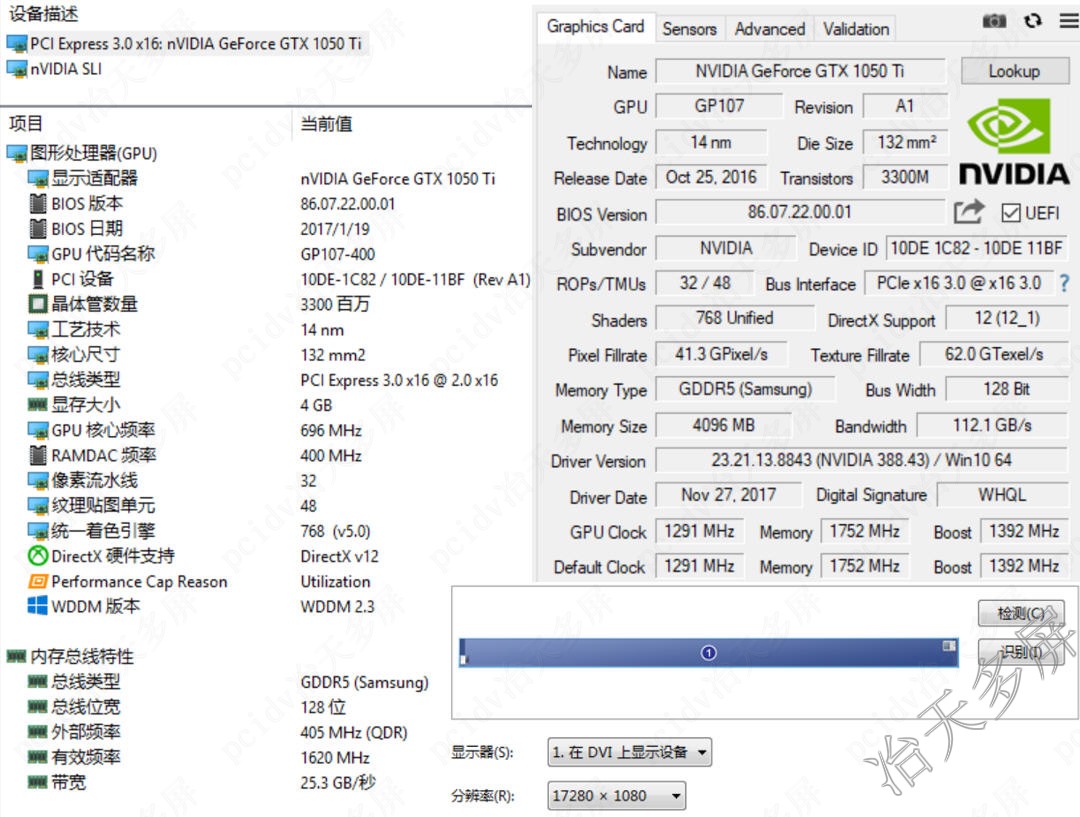Click the 识别(I) identify button
1080x817 pixels.
pos(1021,652)
